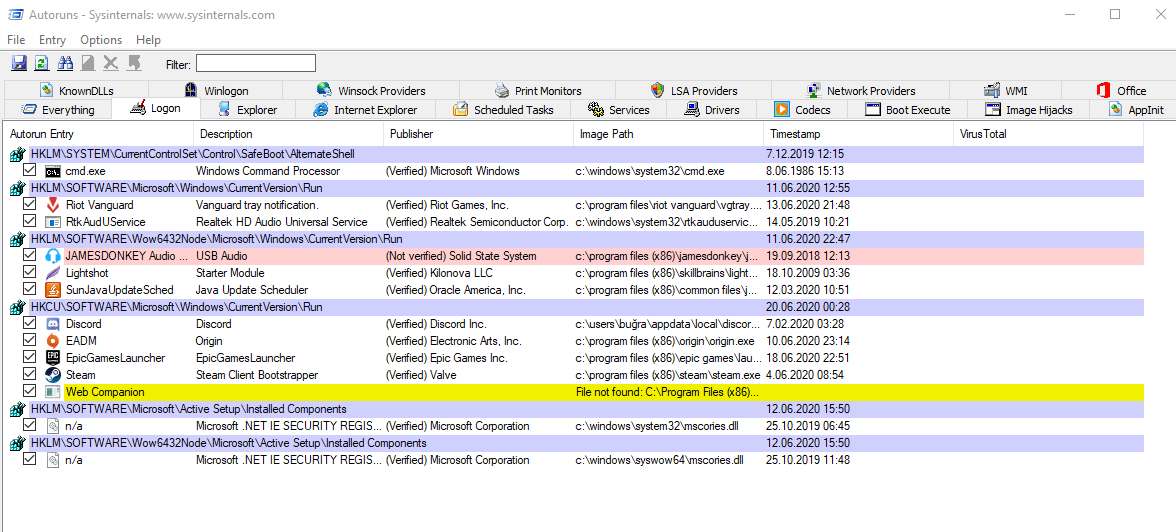The image size is (1176, 532).
Task: Click the Refresh toolbar icon
Action: tap(42, 64)
